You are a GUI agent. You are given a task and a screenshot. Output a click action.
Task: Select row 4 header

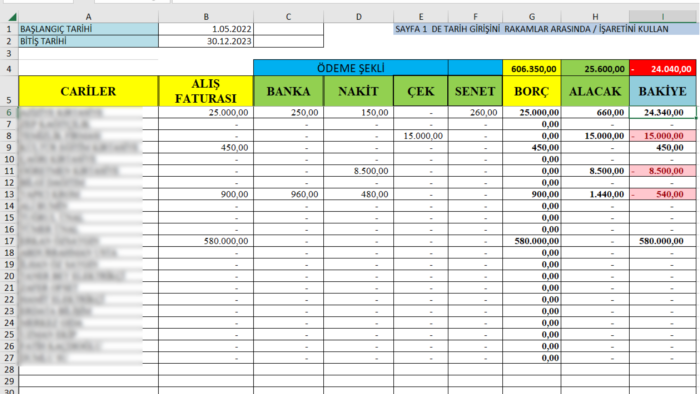(x=9, y=68)
